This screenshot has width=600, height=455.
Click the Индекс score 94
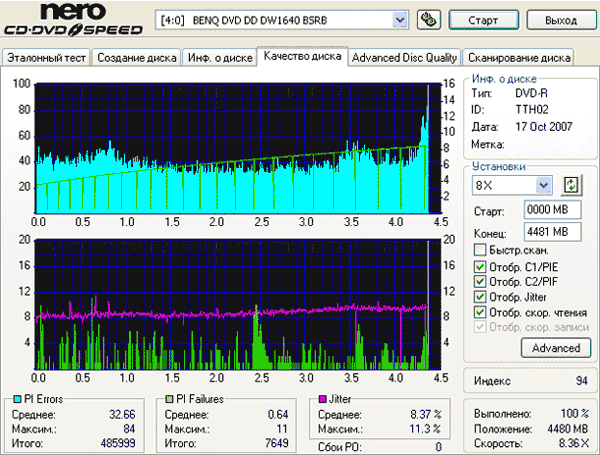[582, 381]
